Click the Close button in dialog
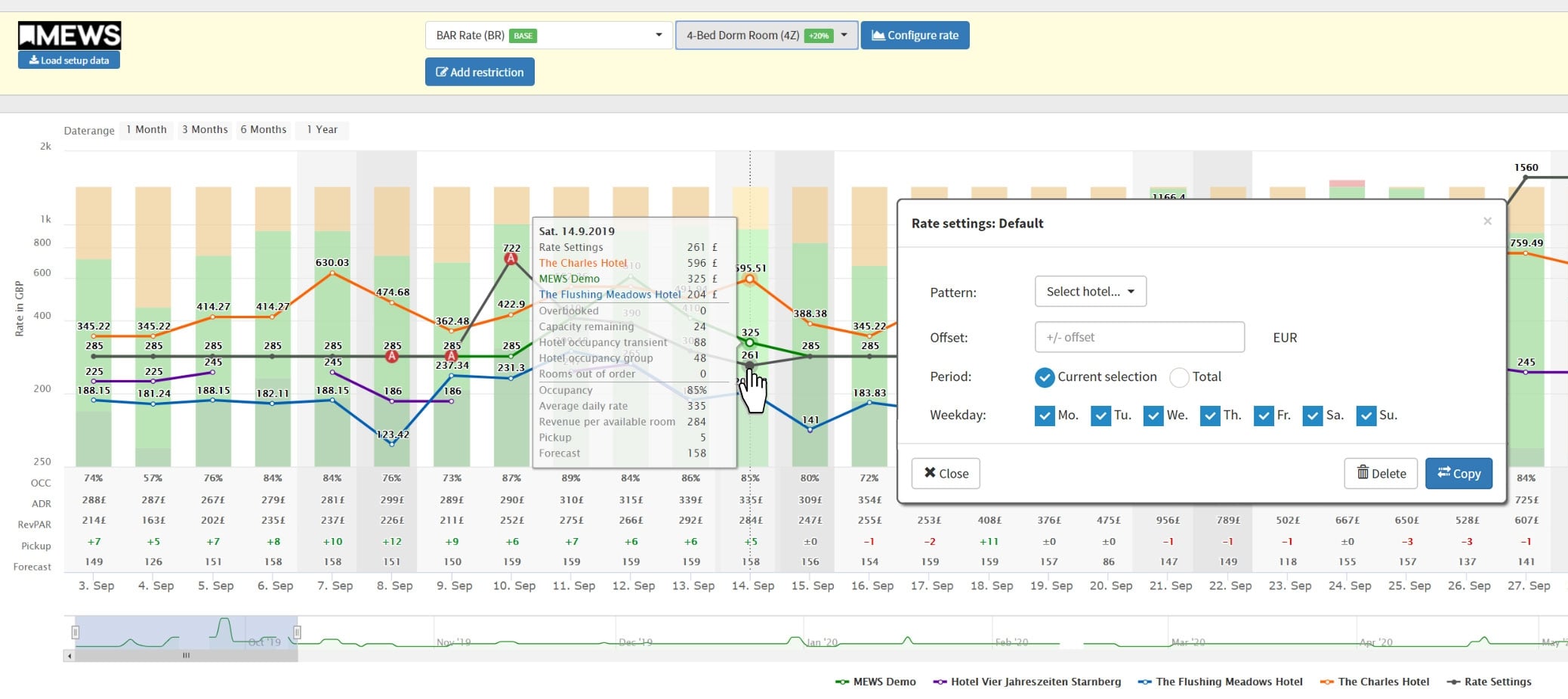The image size is (1568, 699). coord(946,474)
